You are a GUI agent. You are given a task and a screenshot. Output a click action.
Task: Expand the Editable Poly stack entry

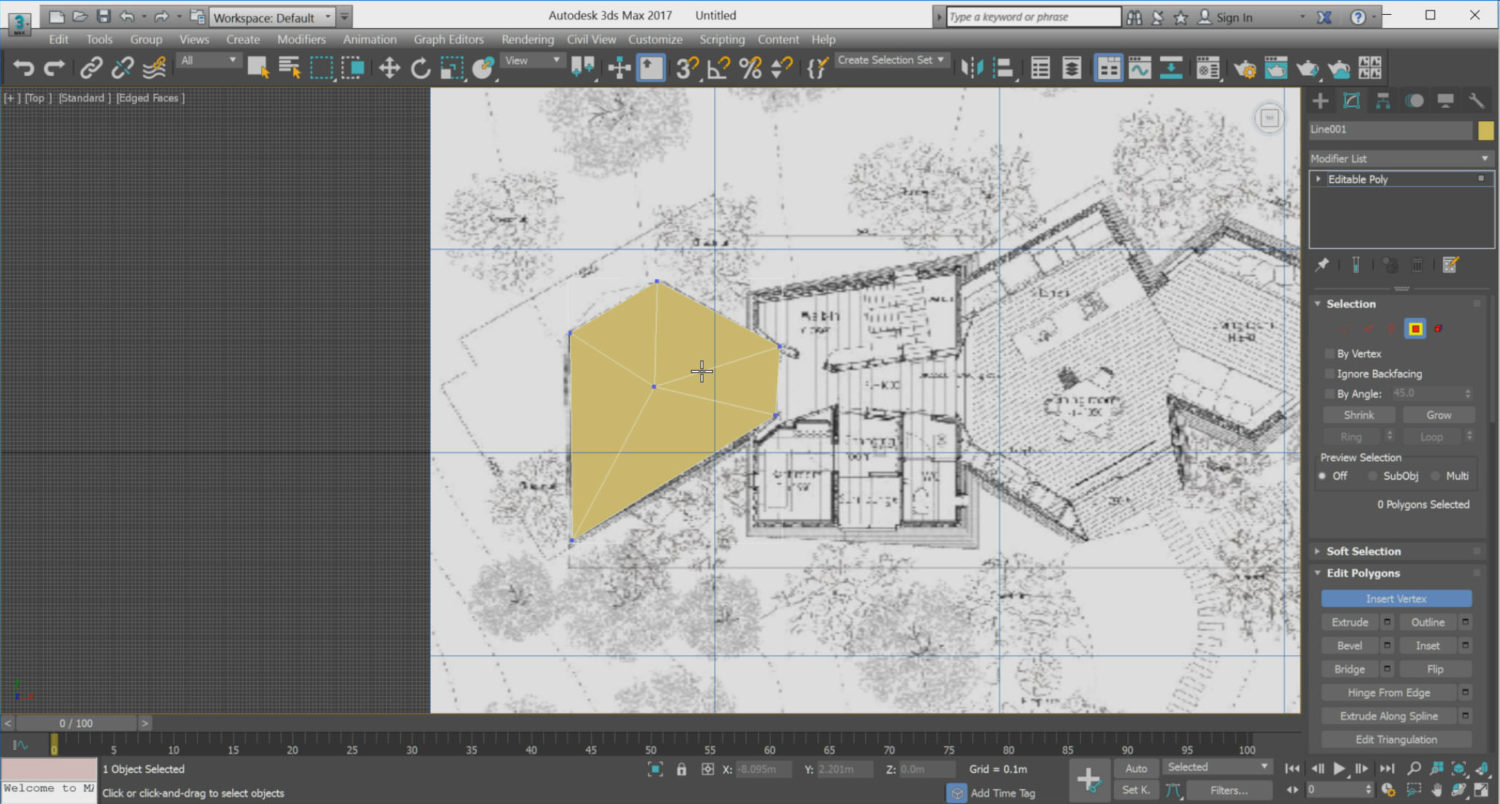point(1319,178)
